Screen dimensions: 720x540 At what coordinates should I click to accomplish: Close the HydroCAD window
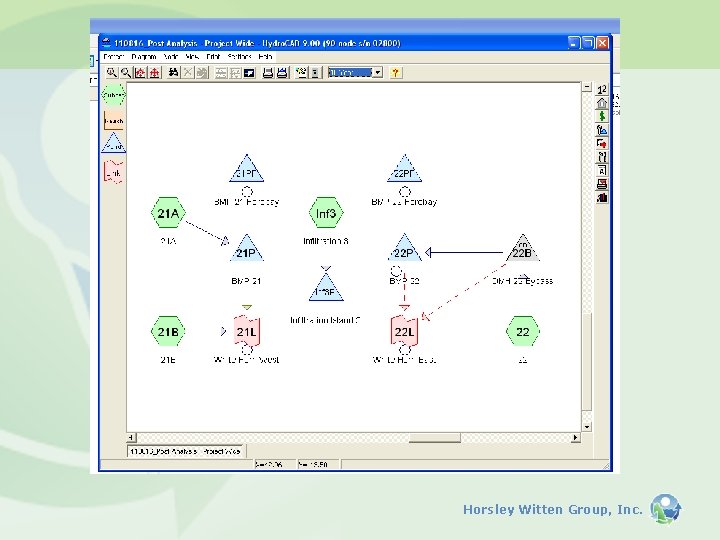(x=602, y=43)
